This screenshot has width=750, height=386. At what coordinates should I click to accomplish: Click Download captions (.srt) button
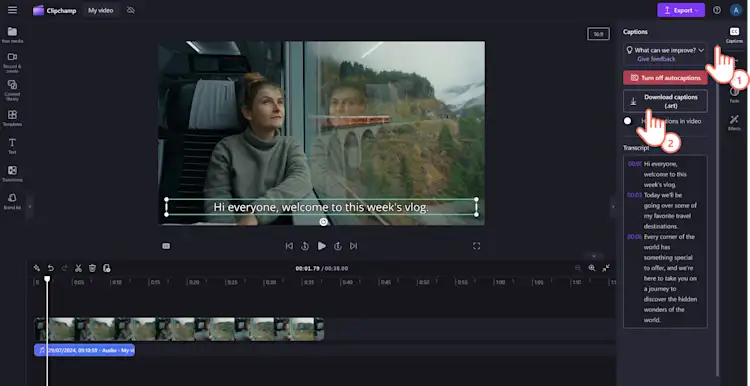(665, 101)
